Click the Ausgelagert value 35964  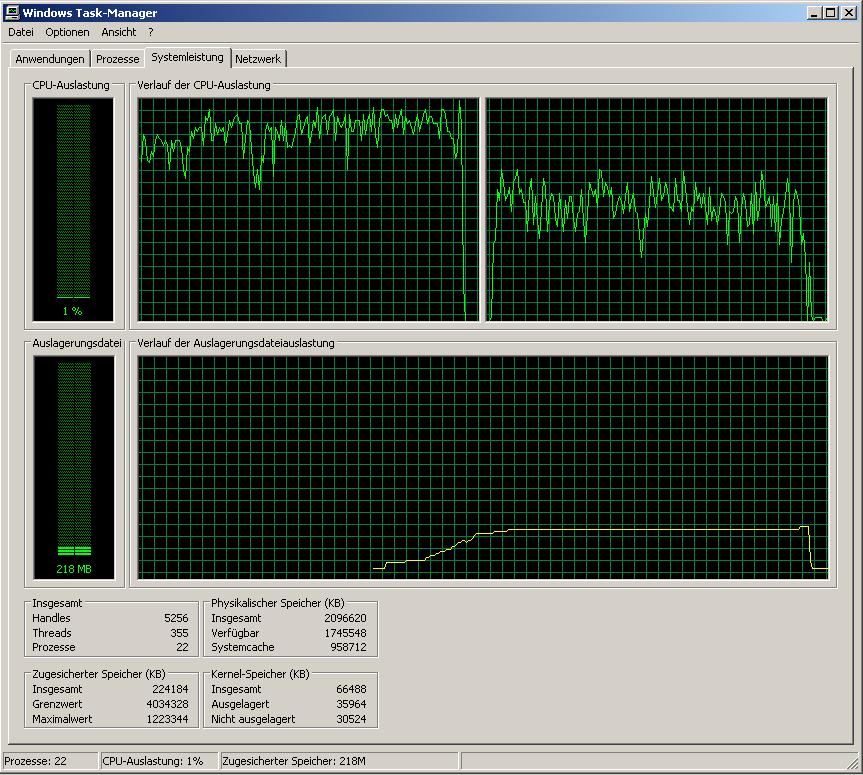(x=351, y=704)
